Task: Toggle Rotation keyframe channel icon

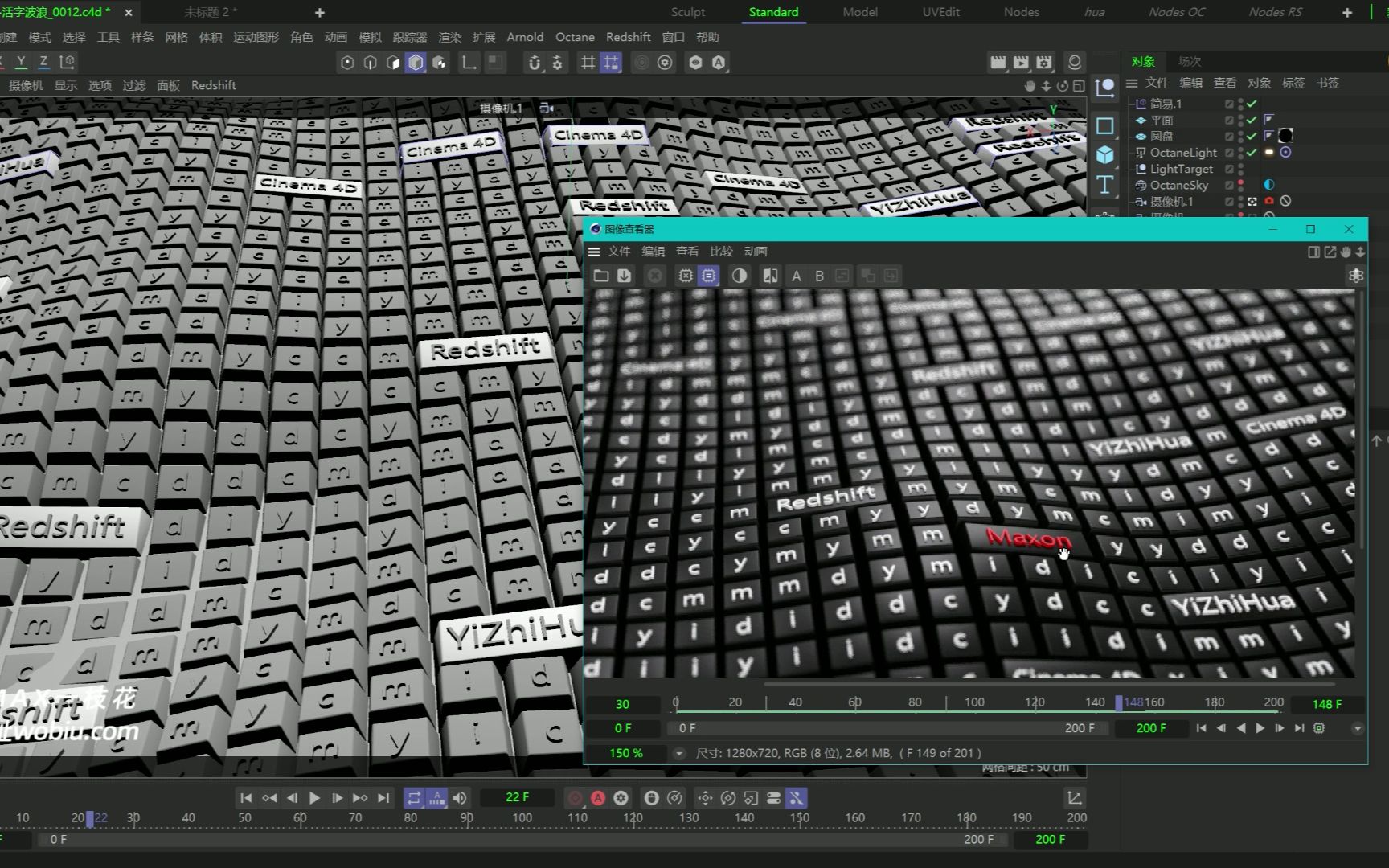Action: 728,798
